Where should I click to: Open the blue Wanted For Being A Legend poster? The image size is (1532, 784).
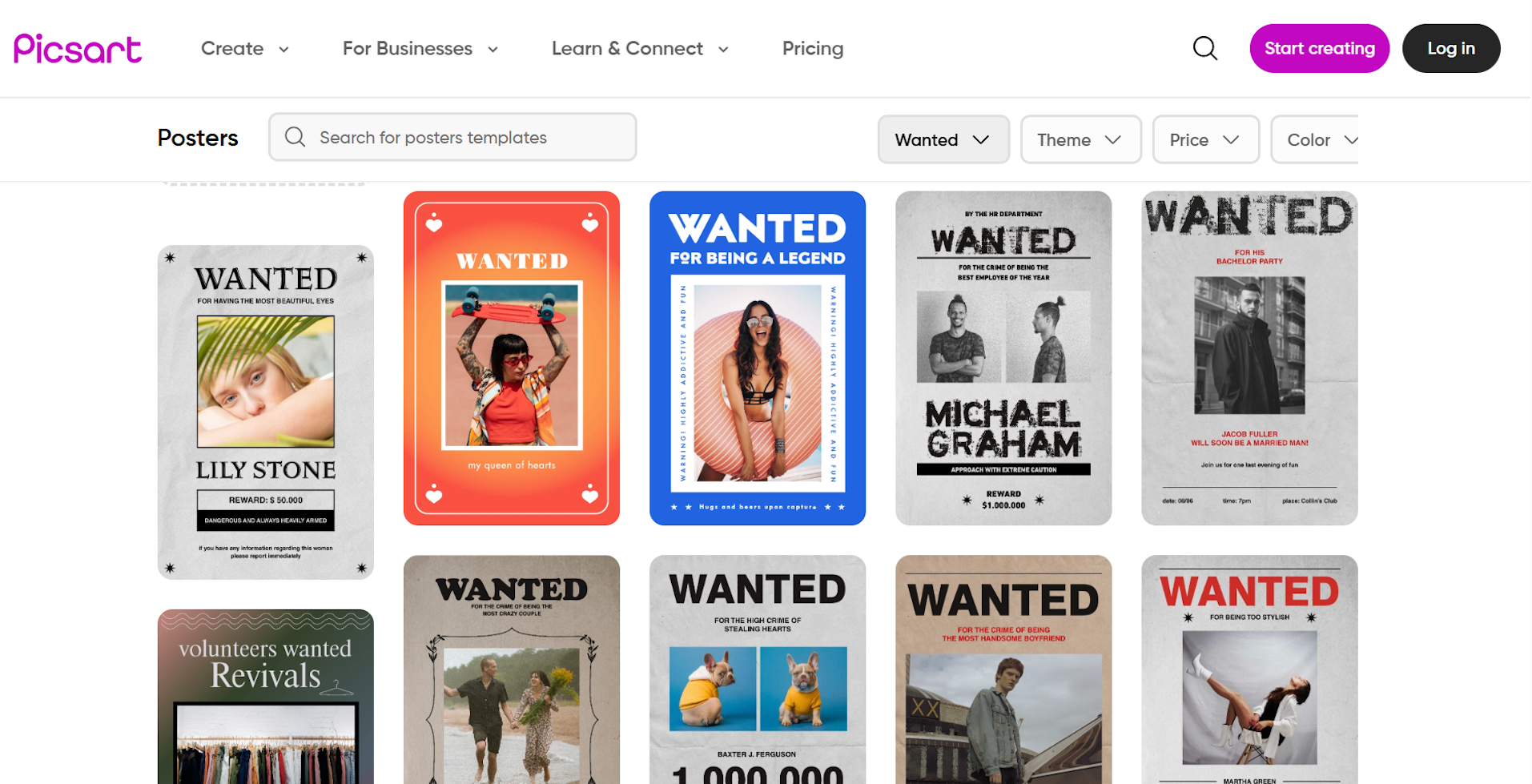(x=756, y=357)
